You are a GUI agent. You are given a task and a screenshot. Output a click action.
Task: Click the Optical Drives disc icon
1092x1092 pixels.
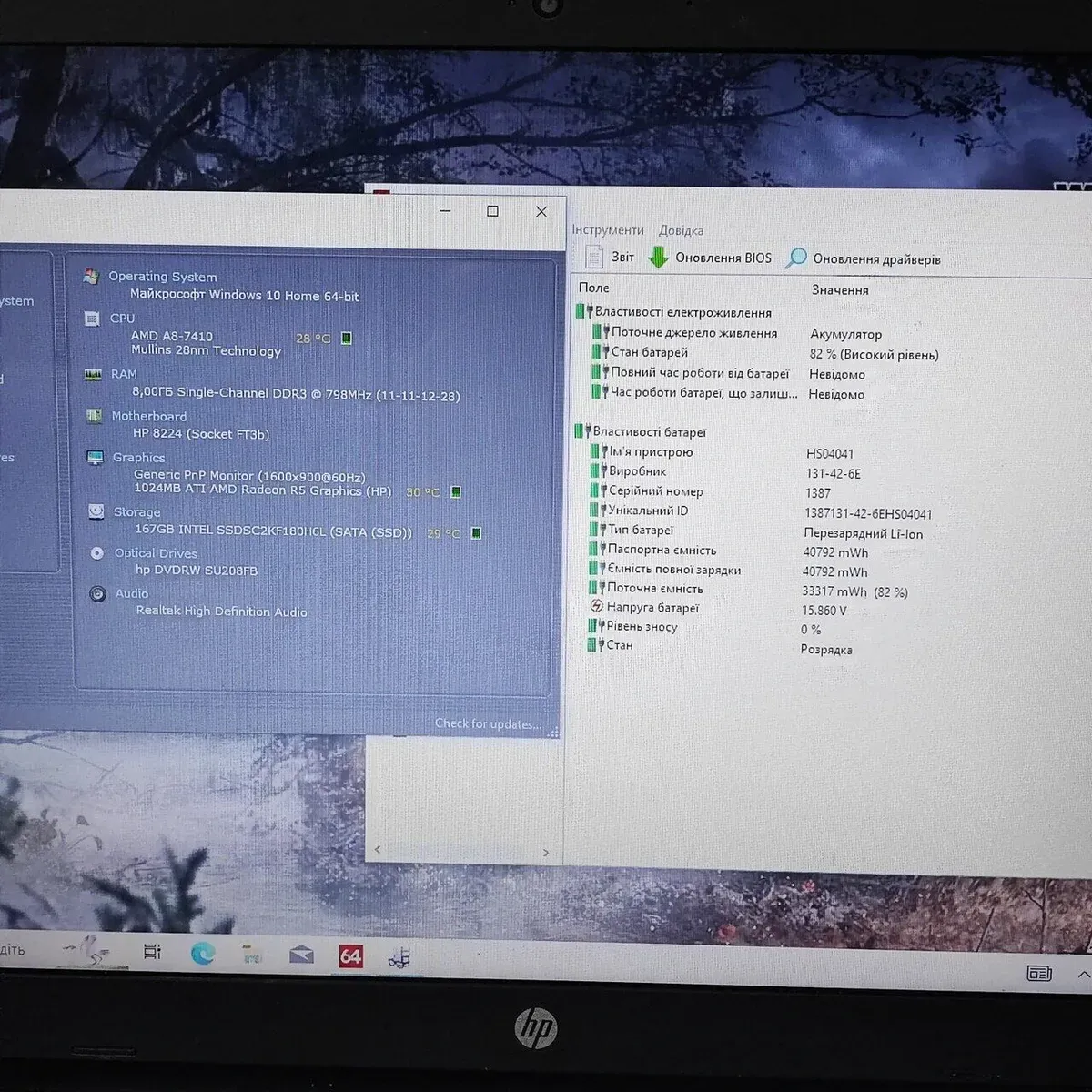97,553
